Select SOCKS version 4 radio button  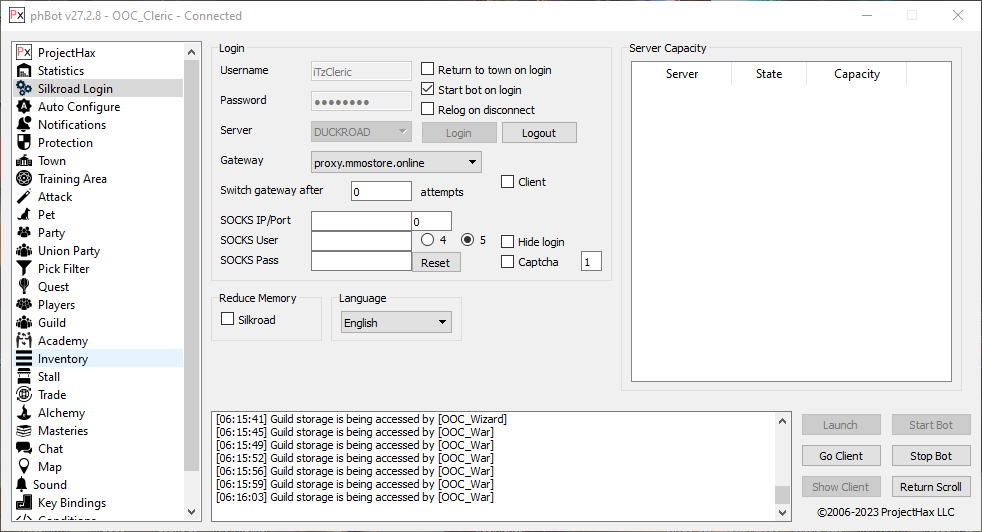pyautogui.click(x=427, y=240)
